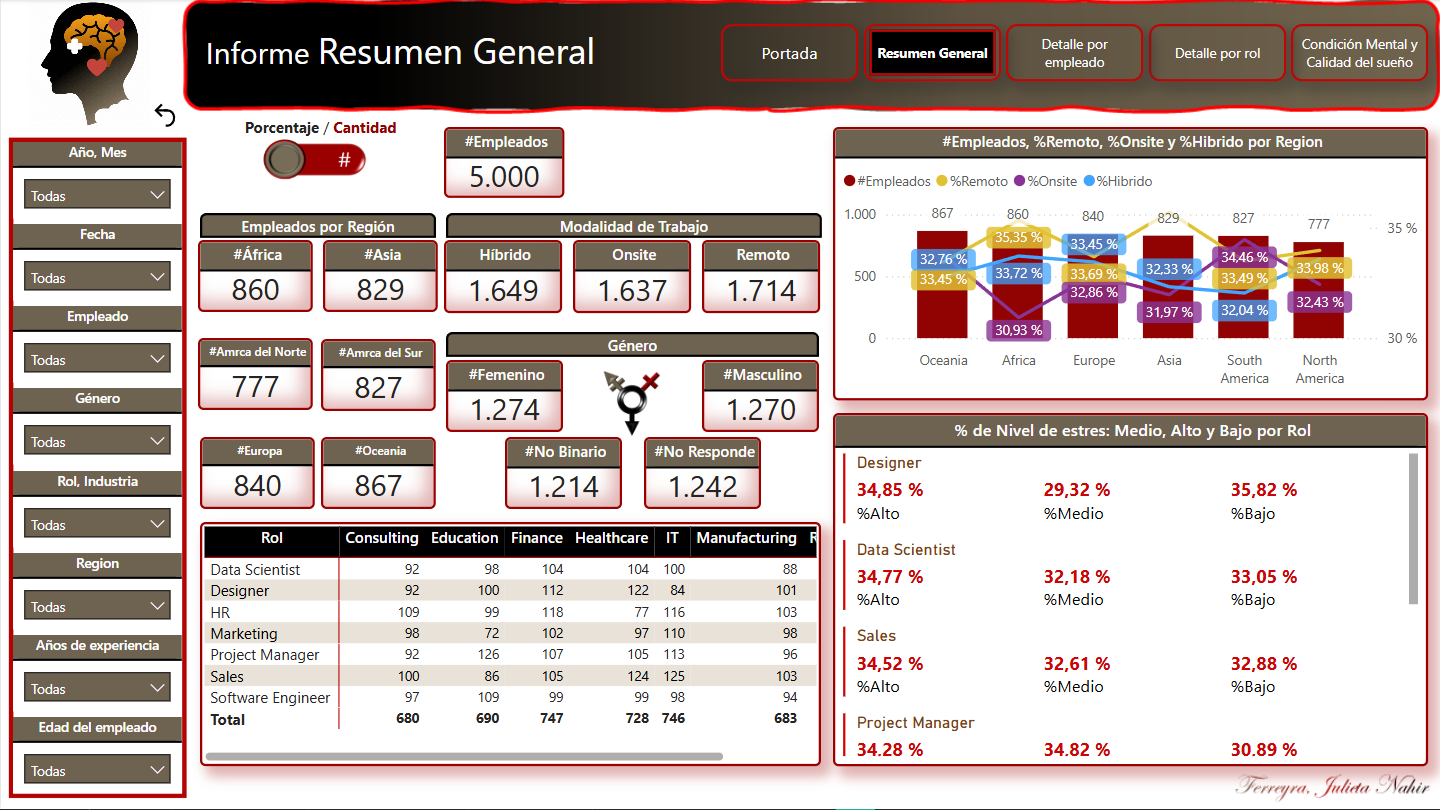Click the Project Manager stress card title
Image resolution: width=1440 pixels, height=810 pixels.
point(916,723)
